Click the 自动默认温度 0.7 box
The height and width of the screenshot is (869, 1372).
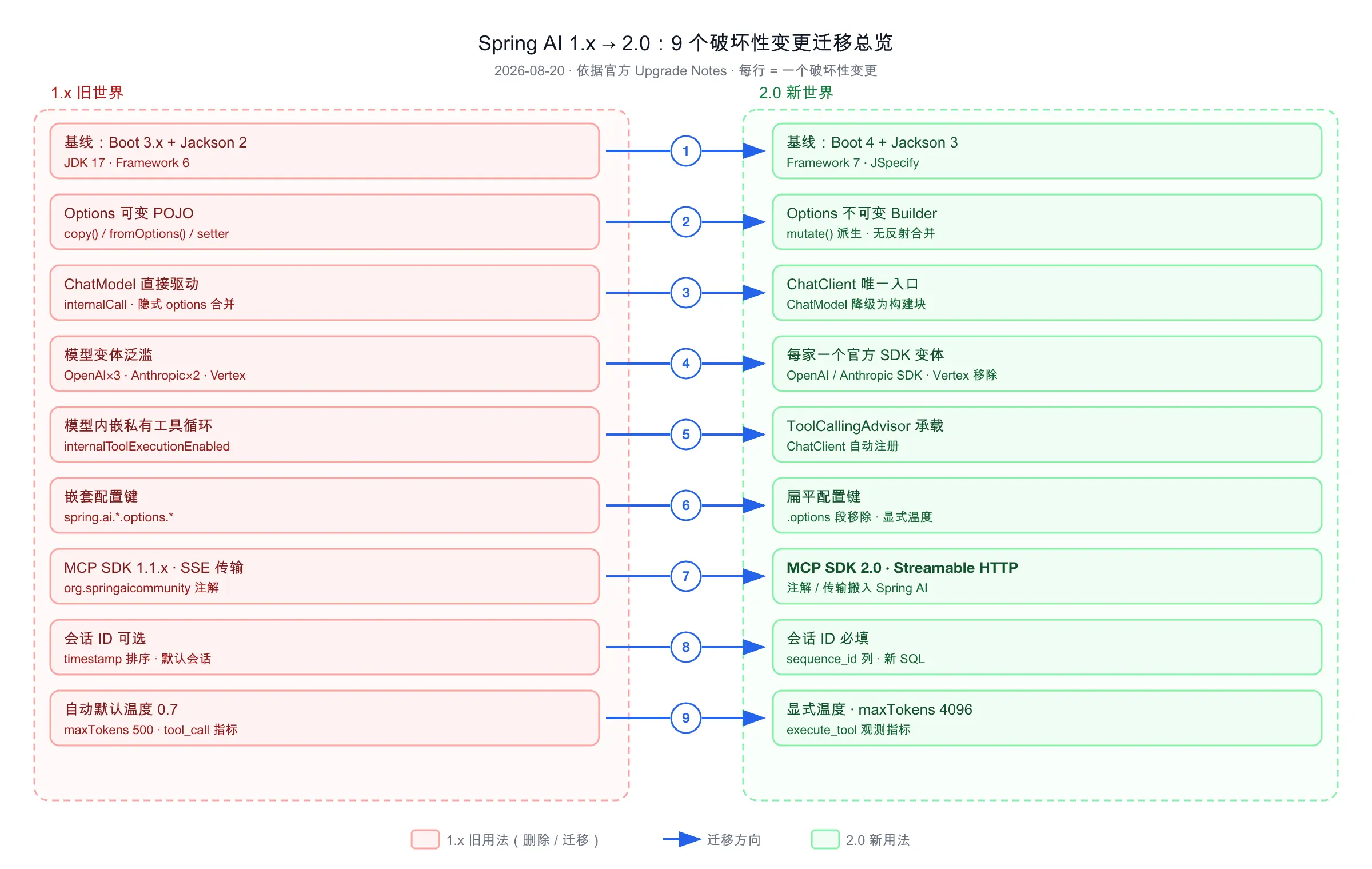[x=325, y=718]
